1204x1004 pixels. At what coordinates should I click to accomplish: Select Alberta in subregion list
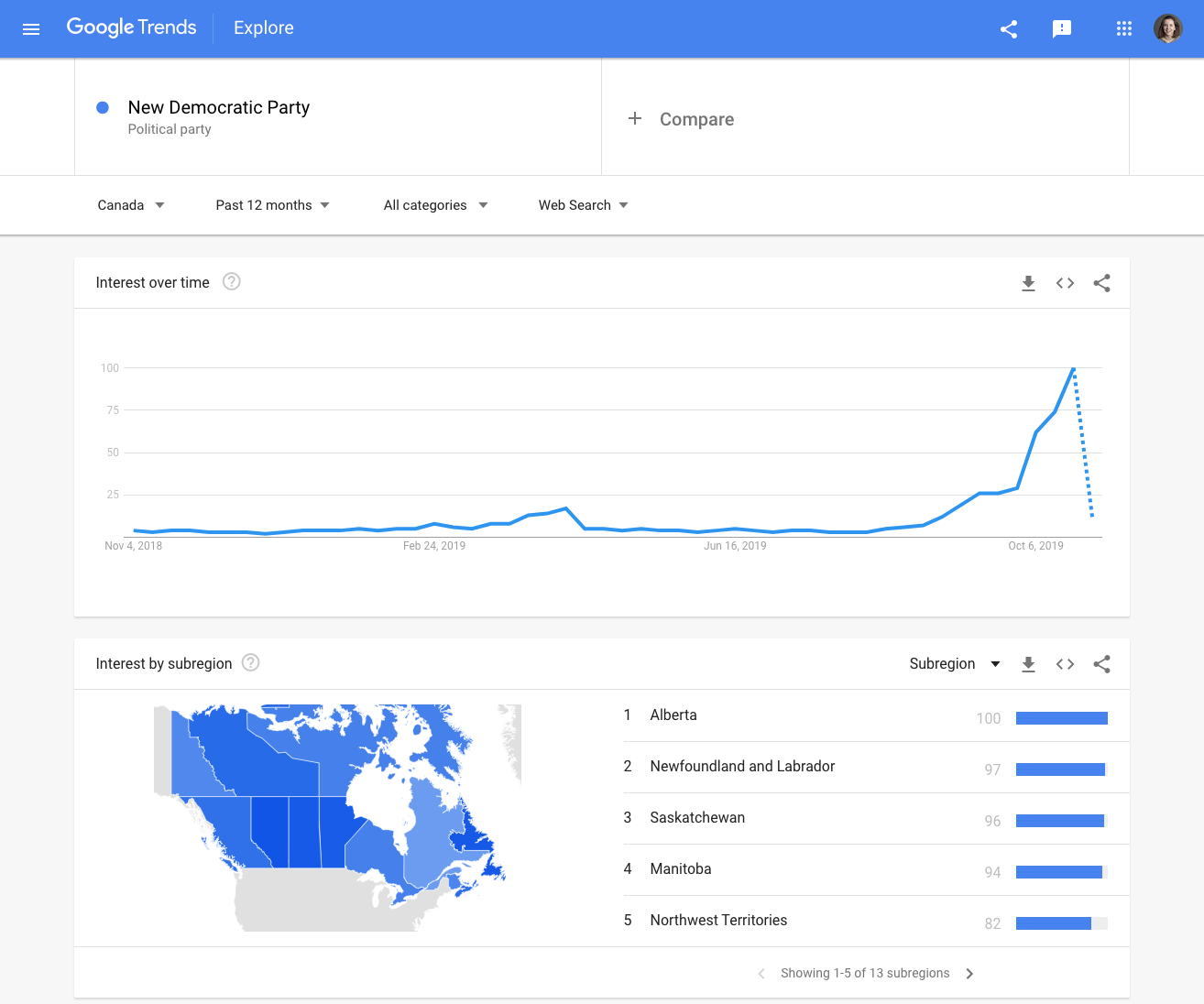pyautogui.click(x=673, y=715)
